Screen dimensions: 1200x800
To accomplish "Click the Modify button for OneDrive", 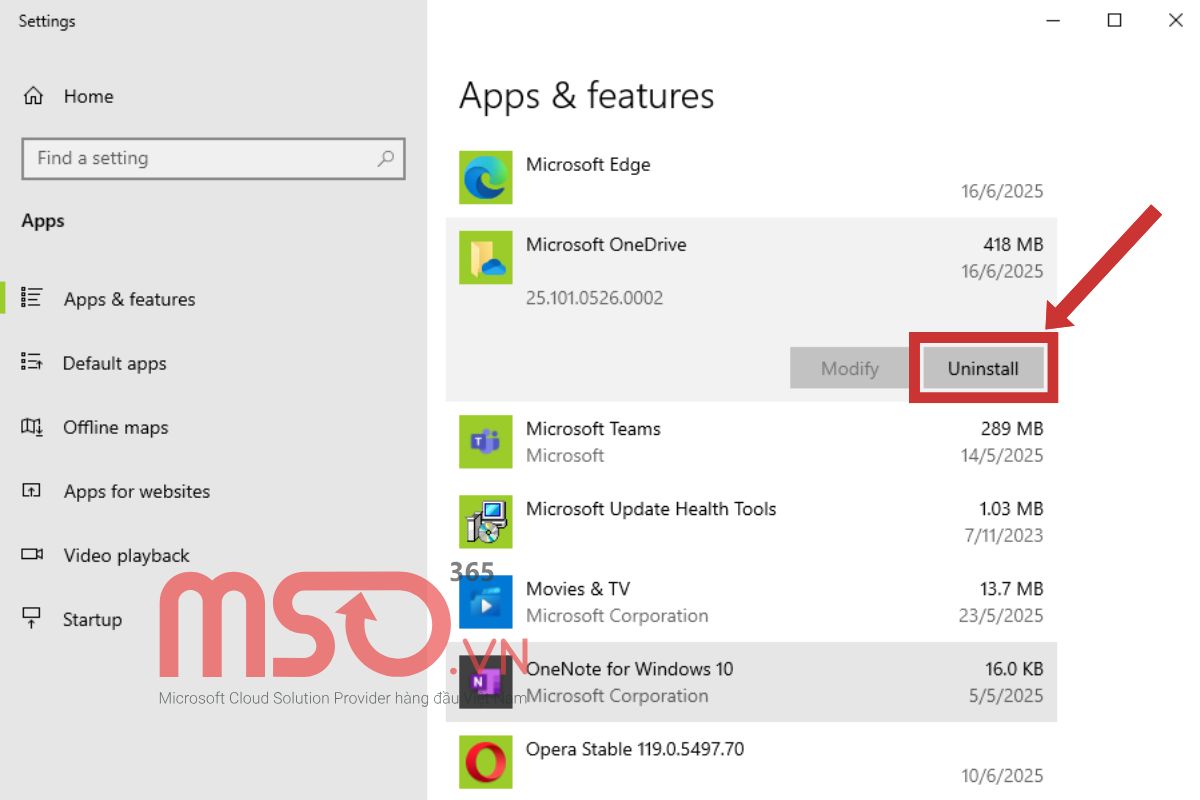I will [x=849, y=368].
